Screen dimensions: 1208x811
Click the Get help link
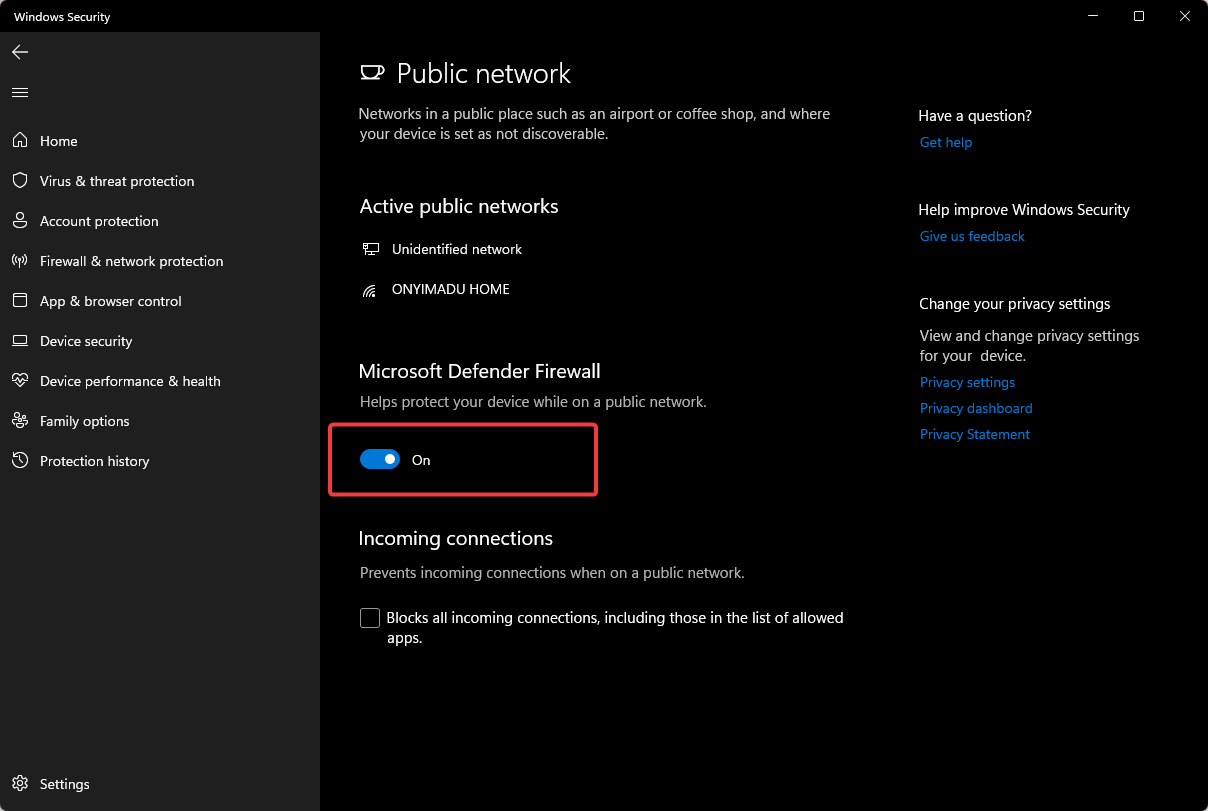pyautogui.click(x=946, y=142)
